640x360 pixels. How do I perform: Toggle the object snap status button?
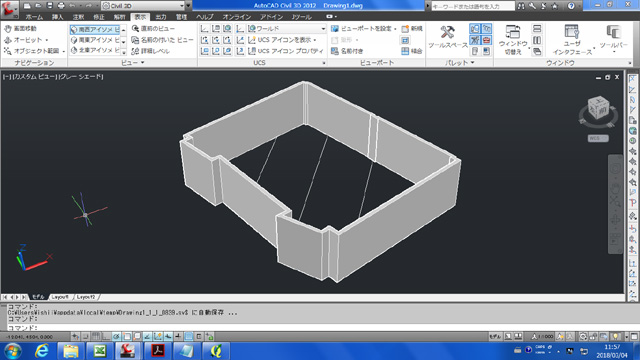click(x=127, y=337)
